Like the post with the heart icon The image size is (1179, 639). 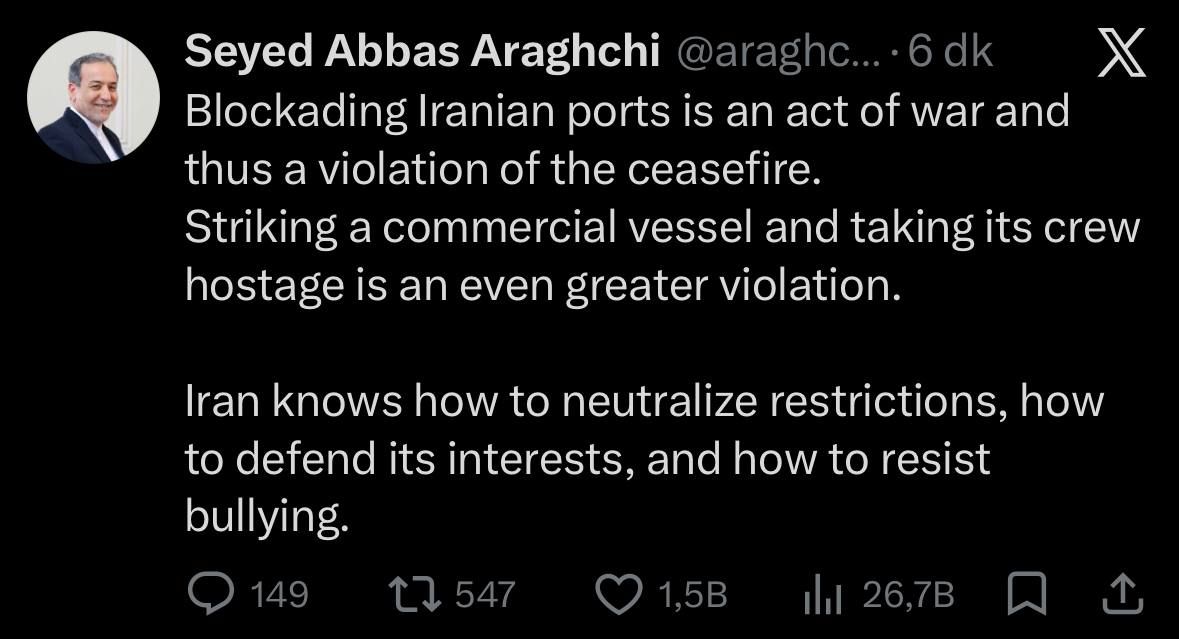pyautogui.click(x=619, y=595)
